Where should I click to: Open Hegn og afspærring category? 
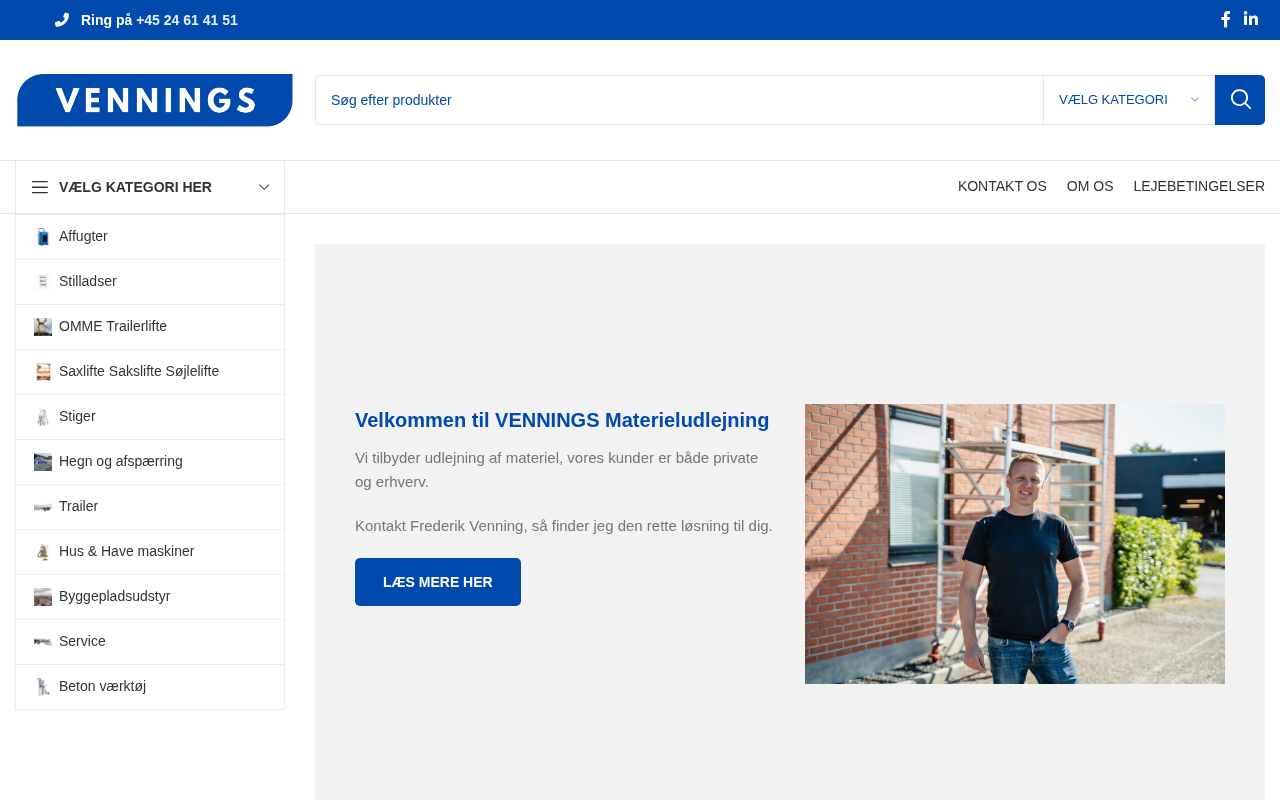(x=150, y=462)
